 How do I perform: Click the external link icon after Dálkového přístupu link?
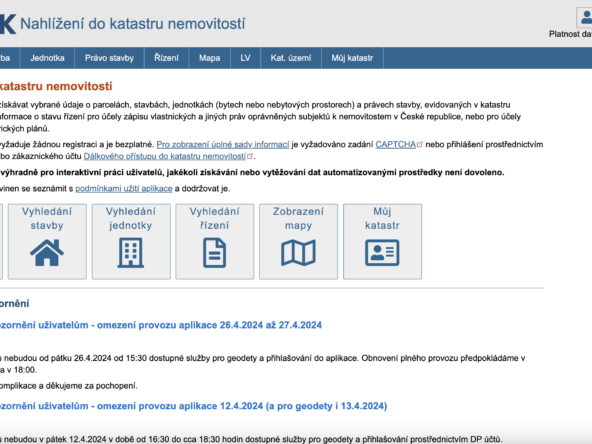point(250,156)
